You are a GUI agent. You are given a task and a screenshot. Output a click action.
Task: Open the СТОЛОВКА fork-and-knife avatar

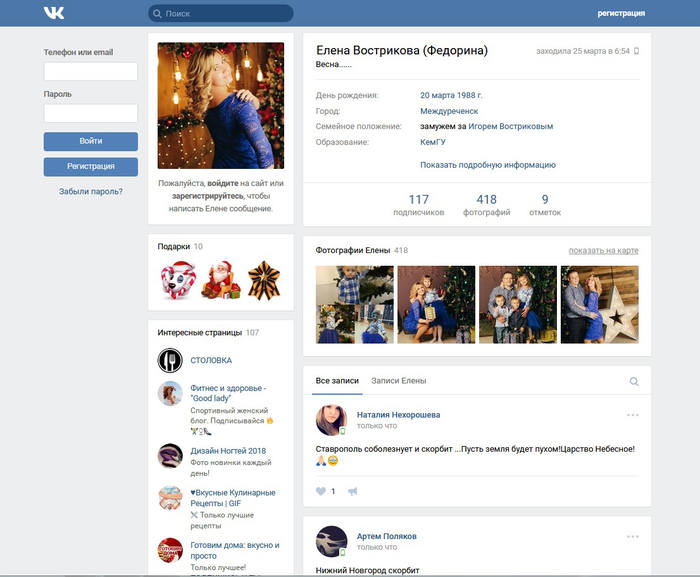click(170, 360)
